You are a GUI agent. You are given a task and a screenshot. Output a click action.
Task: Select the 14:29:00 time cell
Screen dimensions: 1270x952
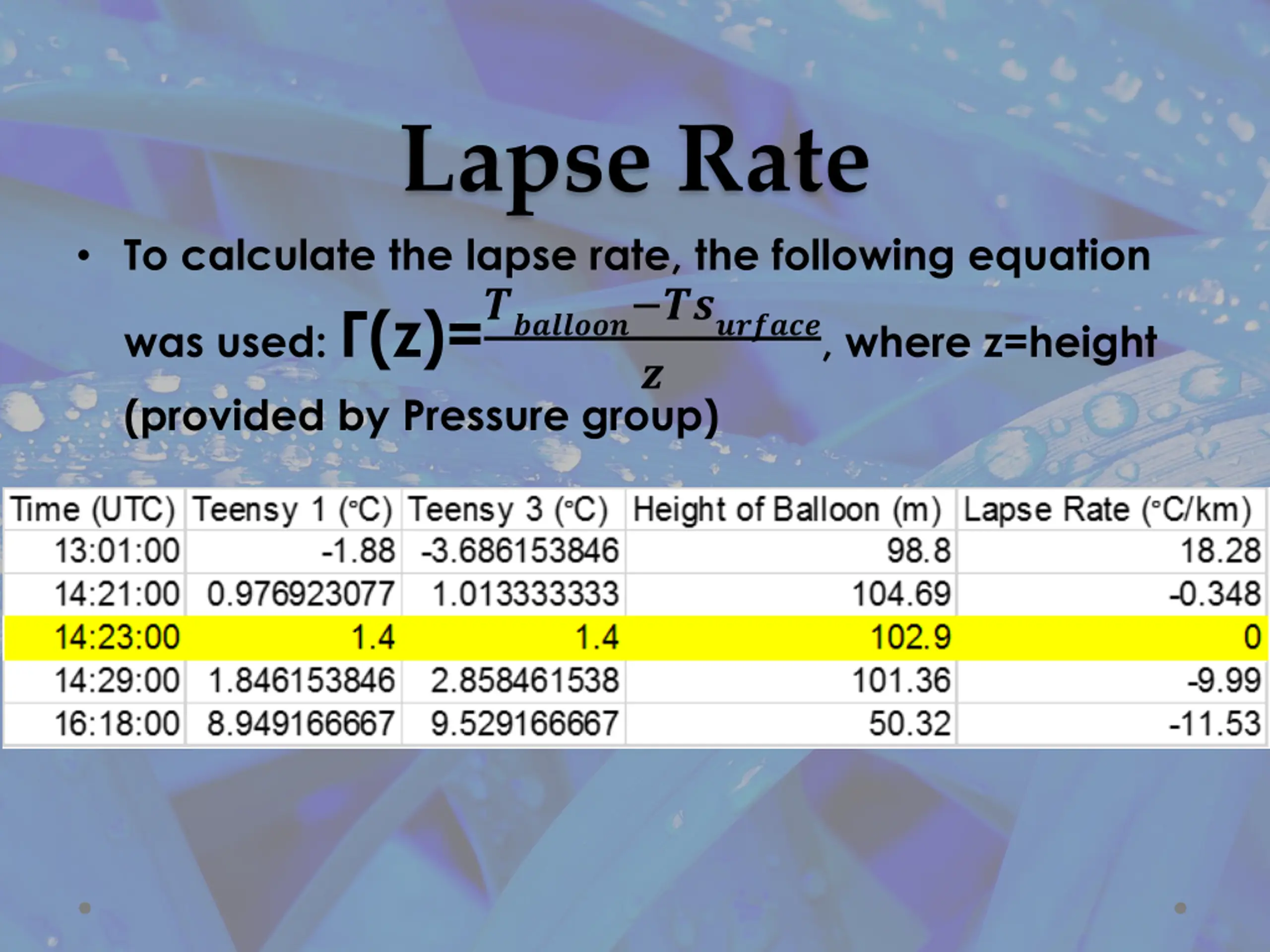(x=94, y=681)
